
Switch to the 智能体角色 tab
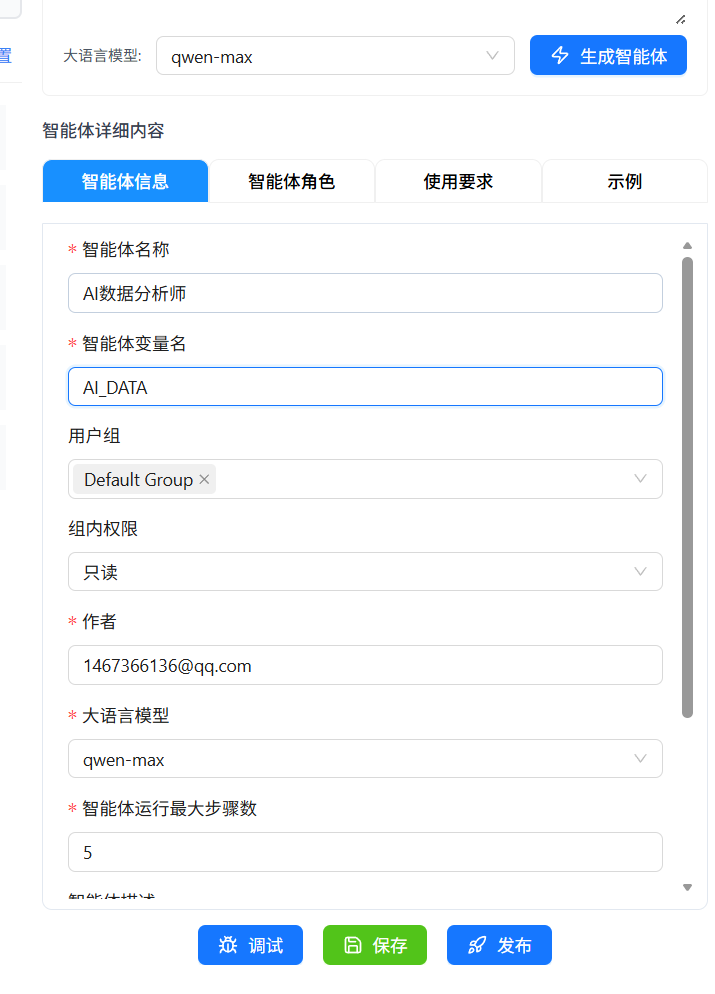pos(292,181)
